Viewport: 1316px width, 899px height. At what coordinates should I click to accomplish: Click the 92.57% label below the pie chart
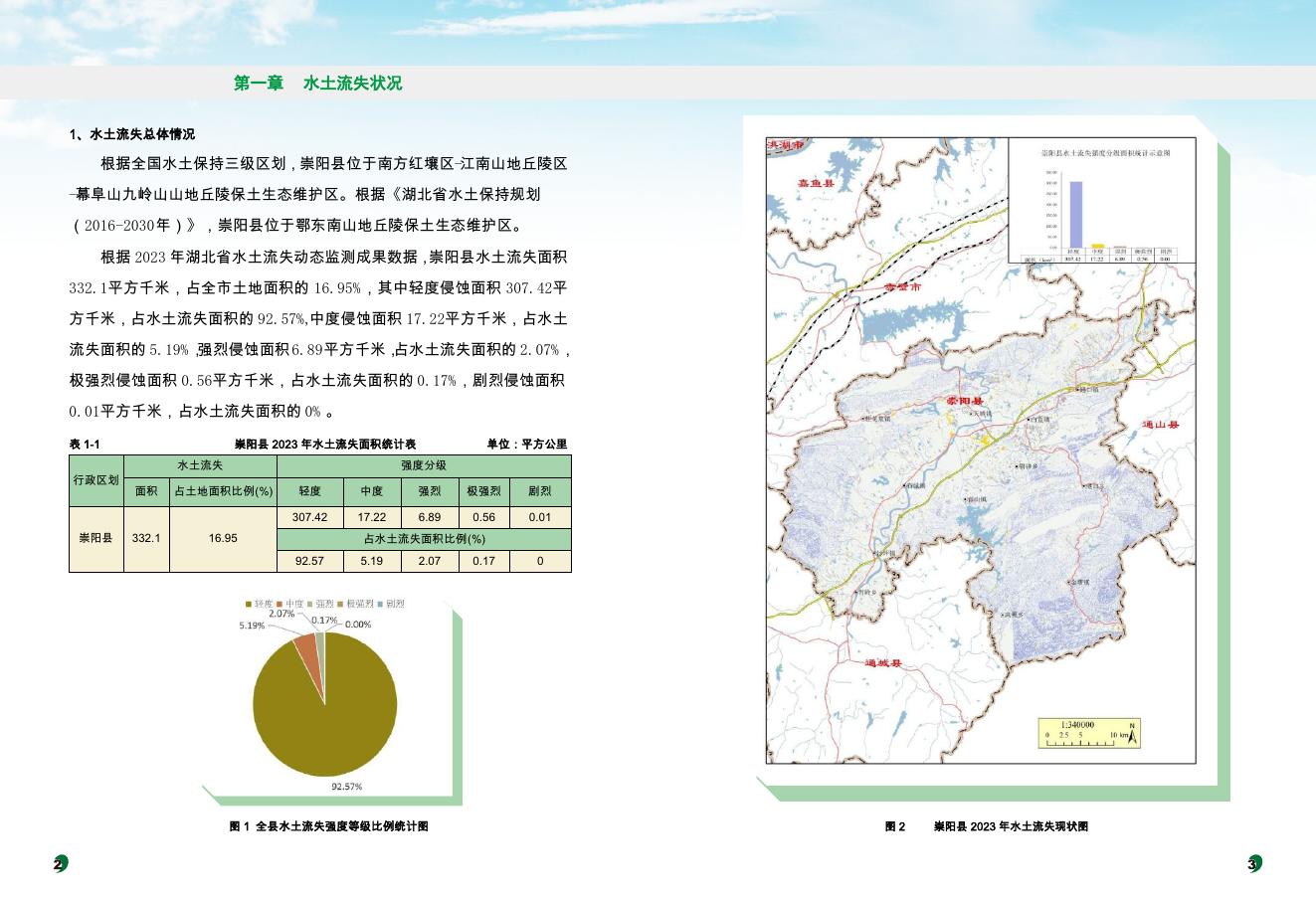346,787
